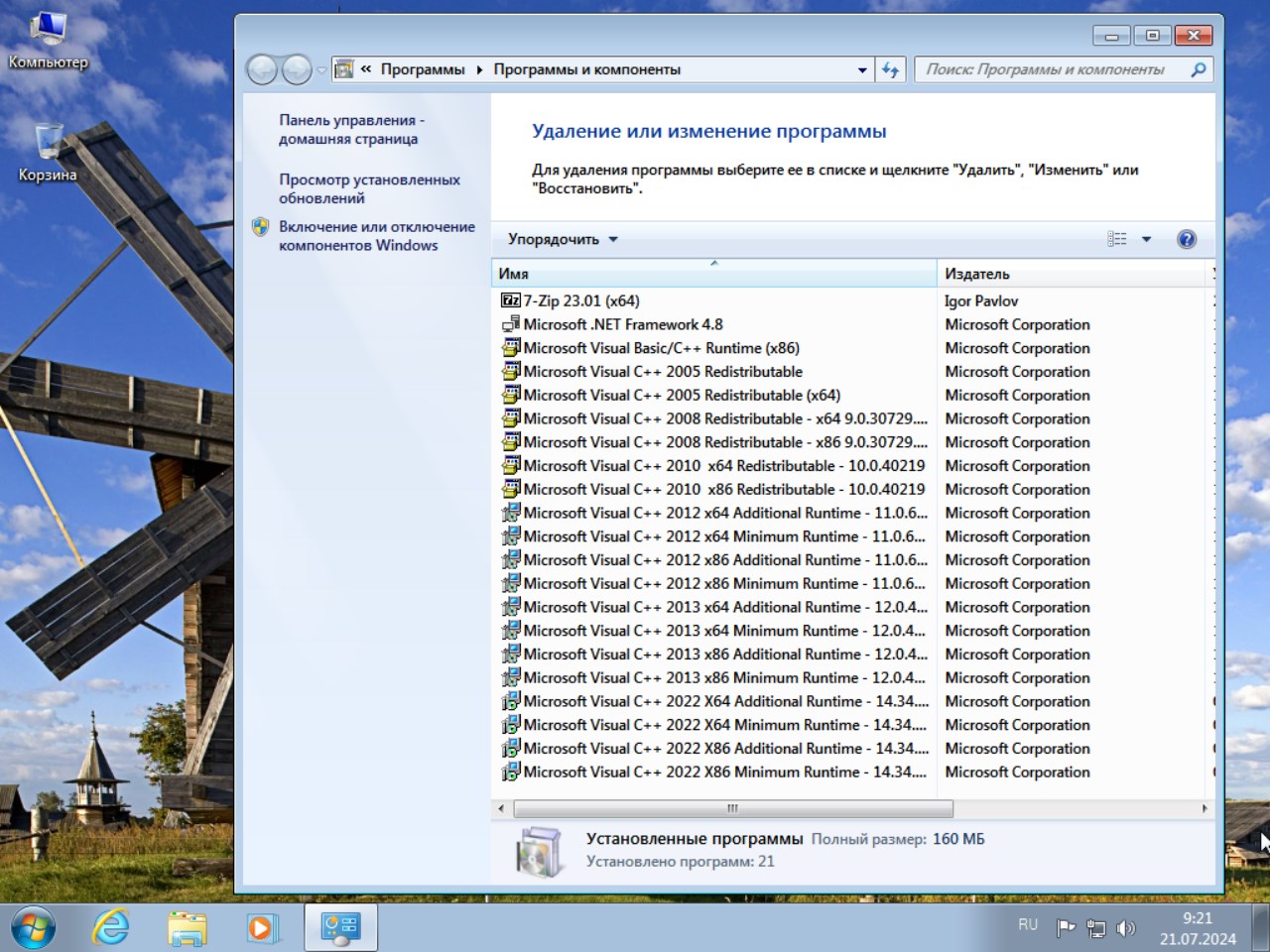1270x952 pixels.
Task: Open Панель управления - домашняя страница link
Action: point(351,129)
